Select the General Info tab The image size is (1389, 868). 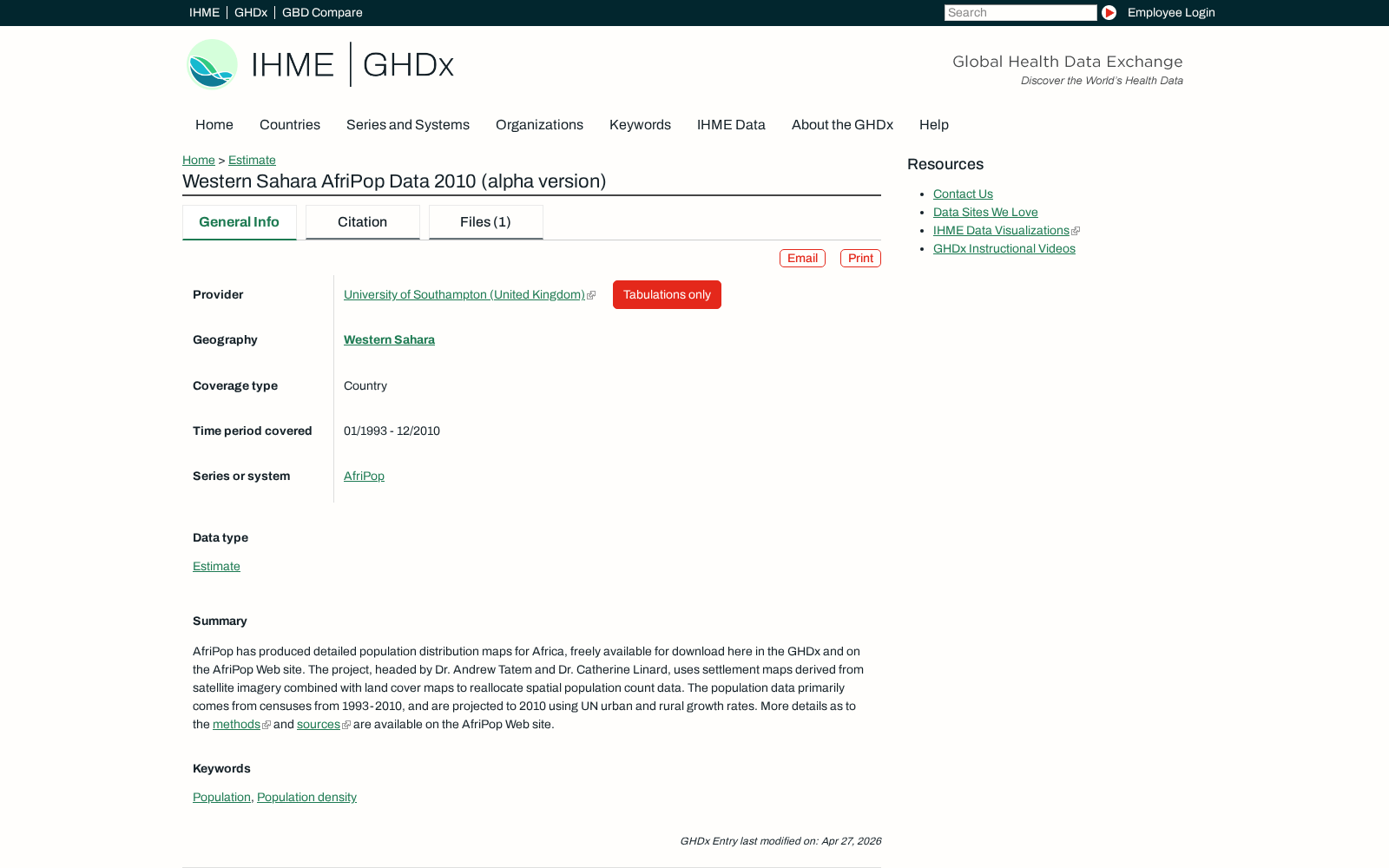tap(239, 222)
